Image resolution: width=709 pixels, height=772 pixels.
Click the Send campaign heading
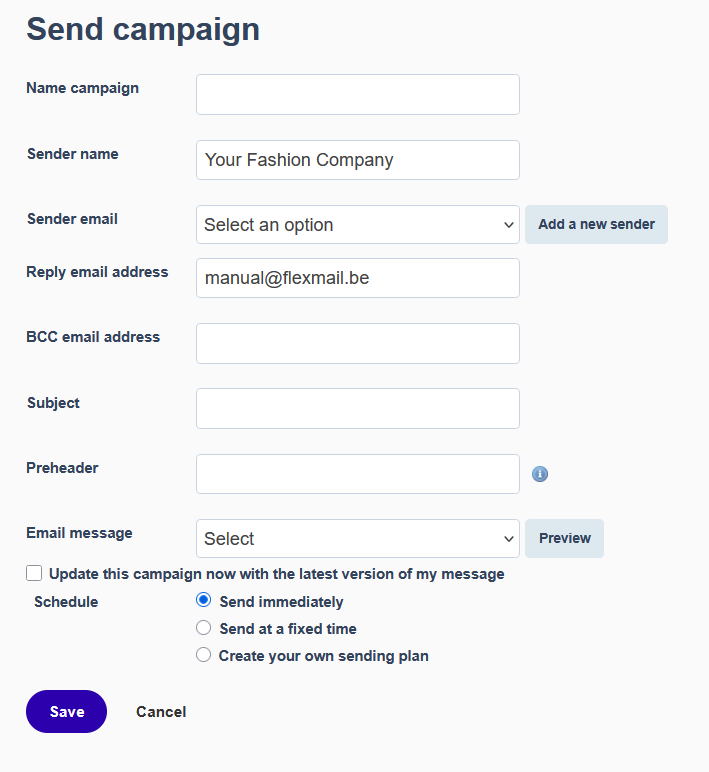pos(143,29)
